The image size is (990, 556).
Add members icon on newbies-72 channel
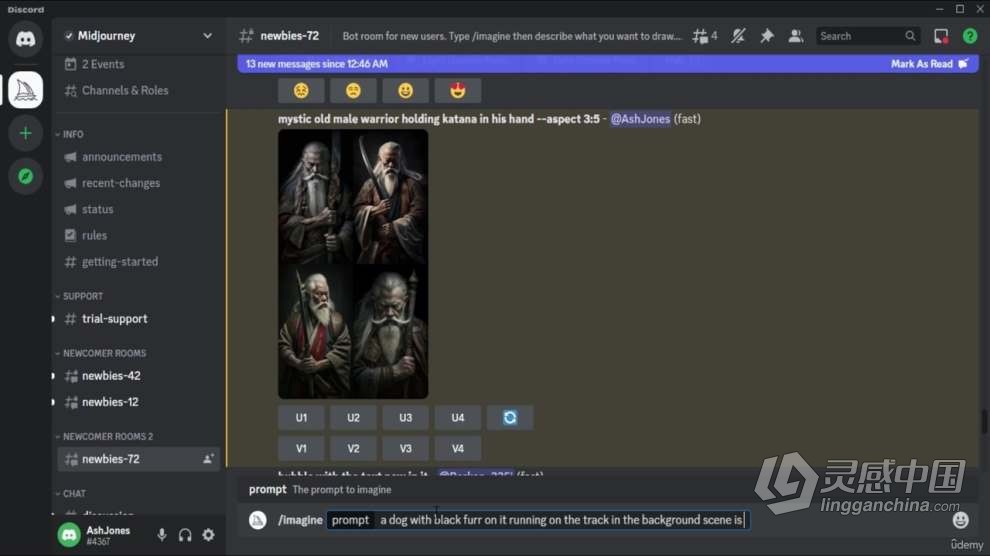[208, 459]
